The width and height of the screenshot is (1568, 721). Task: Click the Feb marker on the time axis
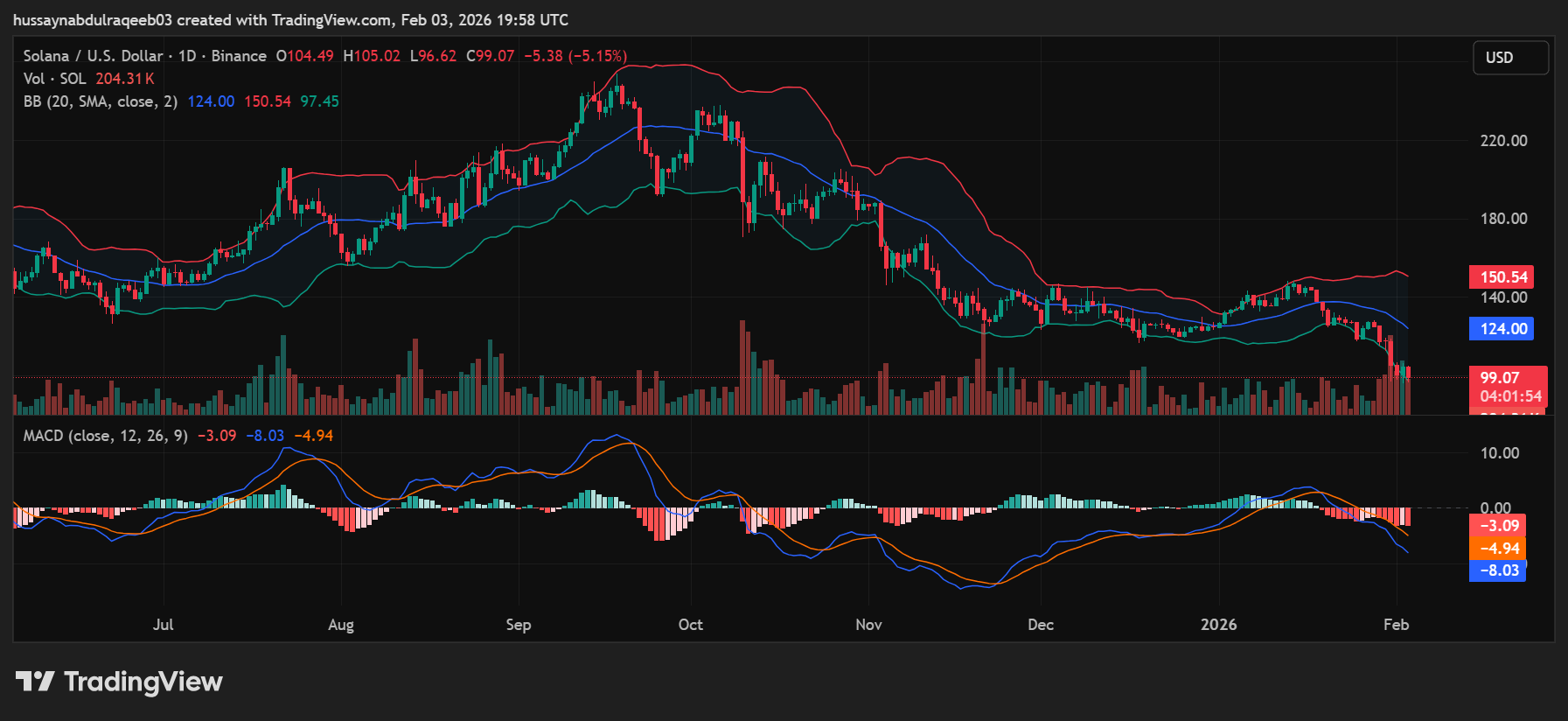(1396, 625)
